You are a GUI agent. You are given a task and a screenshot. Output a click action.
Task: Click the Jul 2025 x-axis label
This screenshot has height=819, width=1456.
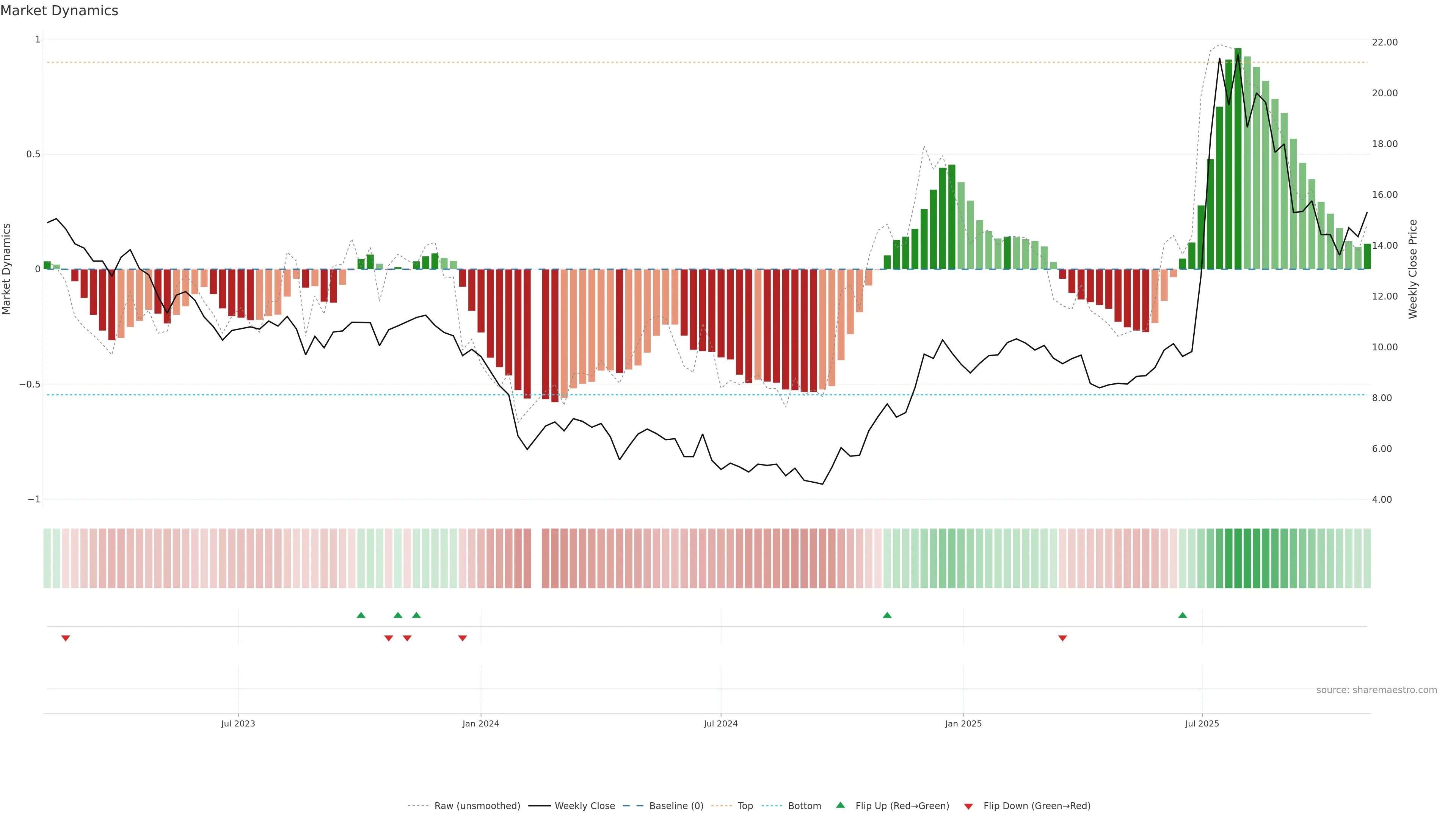tap(1202, 723)
